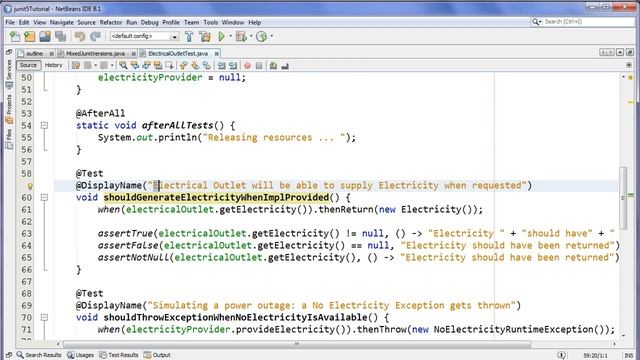Click the Previous Bookmark icon
The width and height of the screenshot is (640, 360).
click(184, 65)
